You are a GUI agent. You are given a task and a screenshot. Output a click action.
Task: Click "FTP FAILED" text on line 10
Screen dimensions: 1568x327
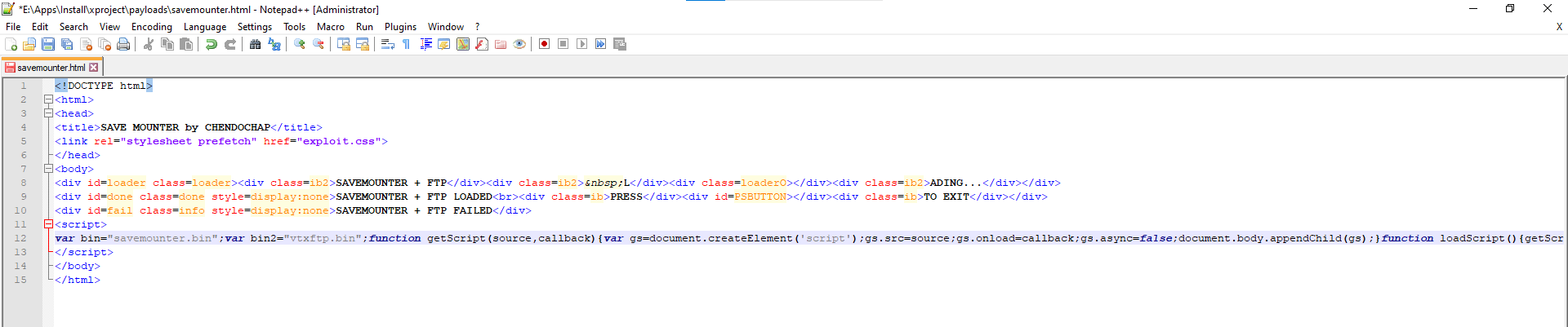point(460,210)
